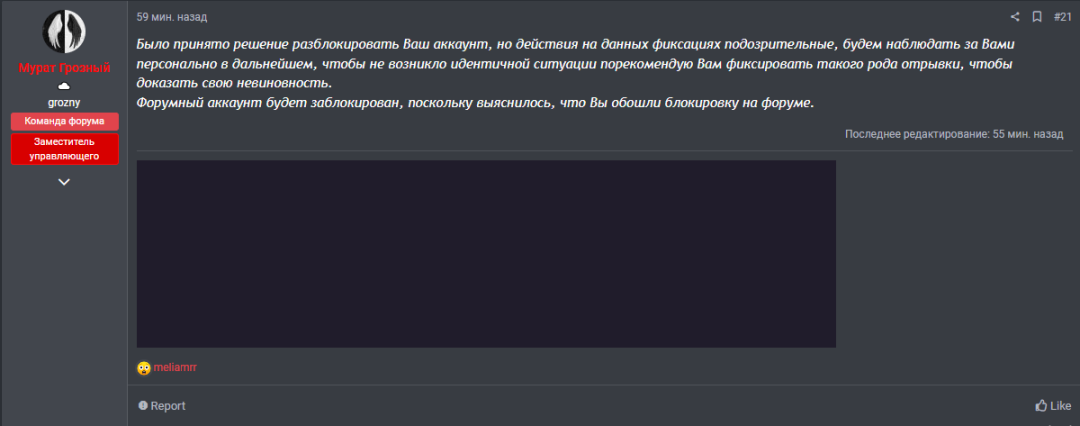1080x426 pixels.
Task: Open the Мурат Грозный avatar image
Action: tap(64, 32)
